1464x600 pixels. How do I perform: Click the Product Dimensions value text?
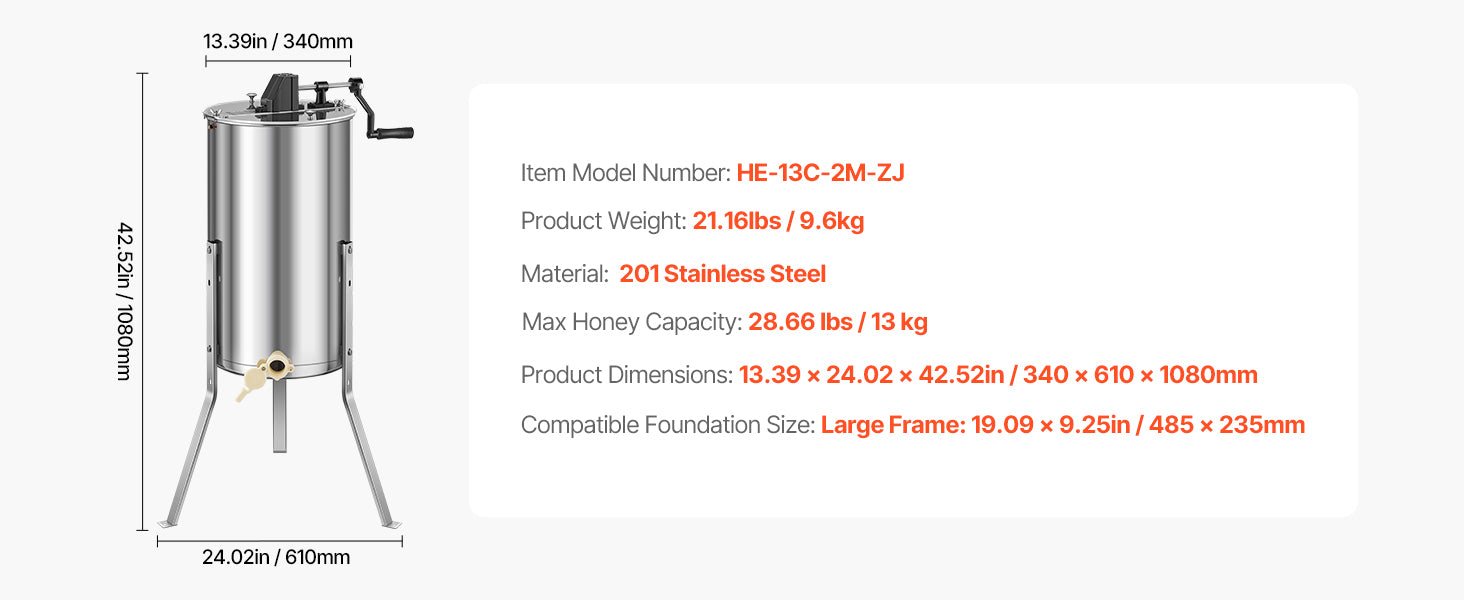click(998, 375)
